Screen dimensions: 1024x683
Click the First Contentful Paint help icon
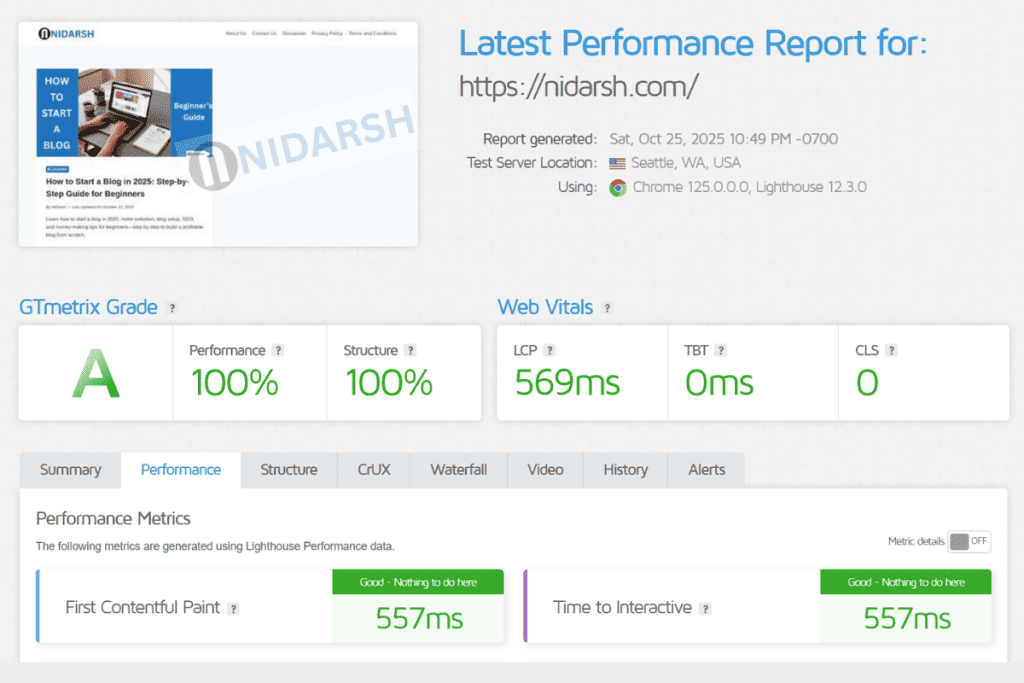(233, 608)
